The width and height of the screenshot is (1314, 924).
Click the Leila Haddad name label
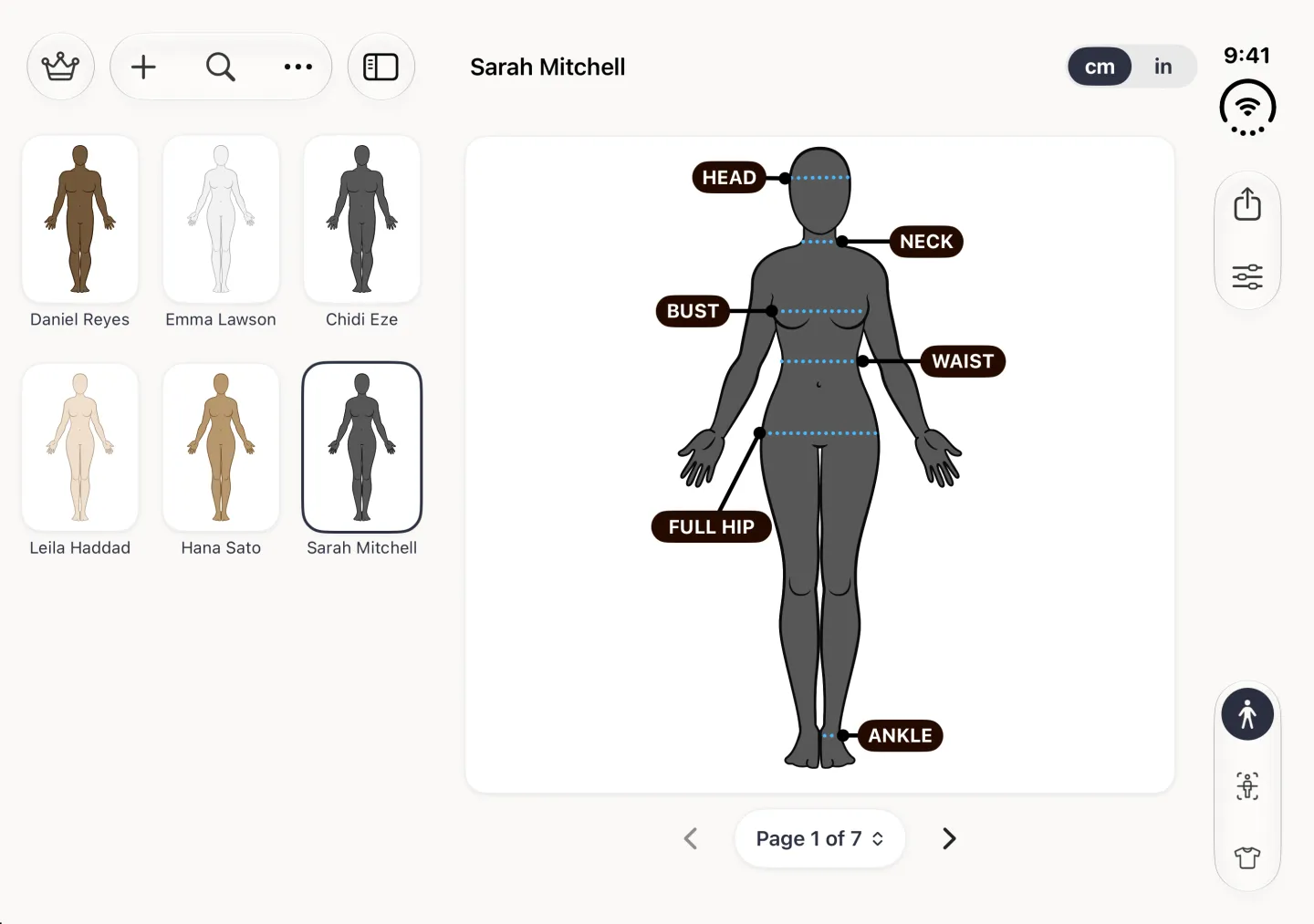point(80,547)
